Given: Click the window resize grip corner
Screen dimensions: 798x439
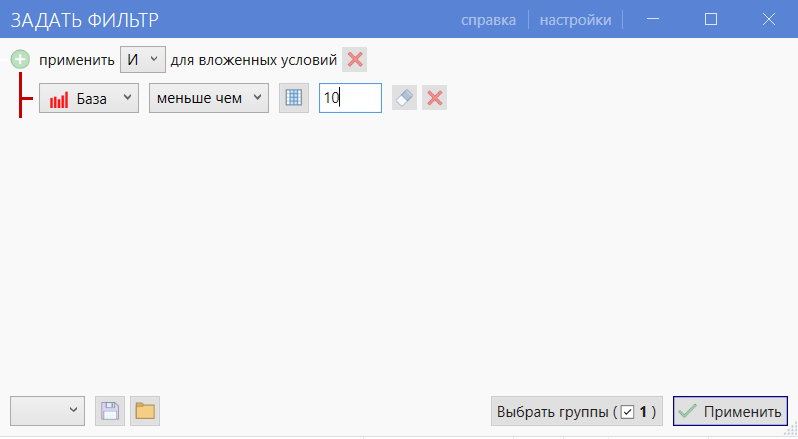Looking at the screenshot, I should click(x=791, y=429).
